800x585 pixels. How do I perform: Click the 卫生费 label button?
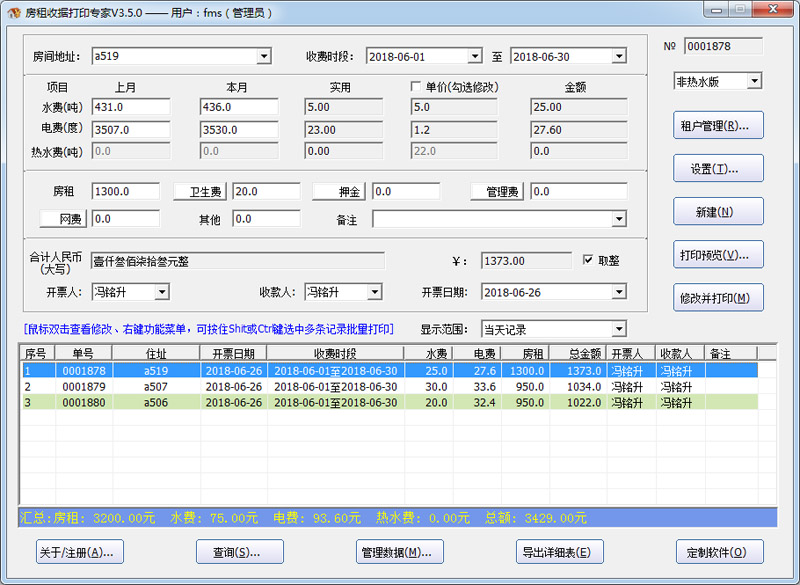pyautogui.click(x=200, y=192)
